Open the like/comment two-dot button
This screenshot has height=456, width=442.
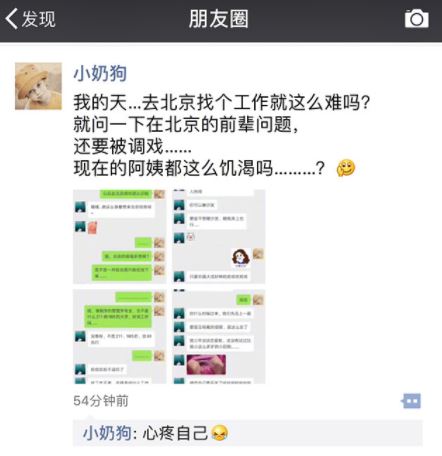pyautogui.click(x=411, y=401)
